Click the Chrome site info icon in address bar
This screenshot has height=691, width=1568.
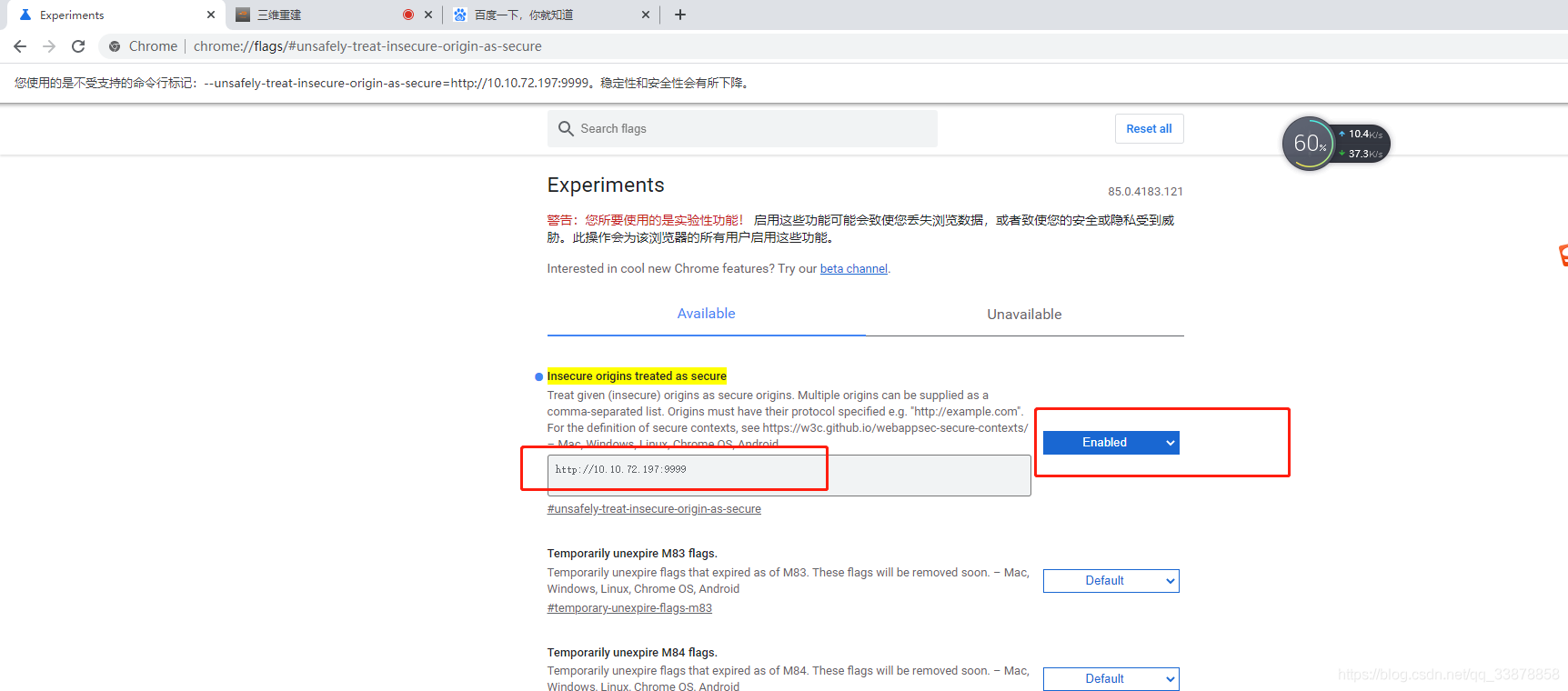point(115,46)
